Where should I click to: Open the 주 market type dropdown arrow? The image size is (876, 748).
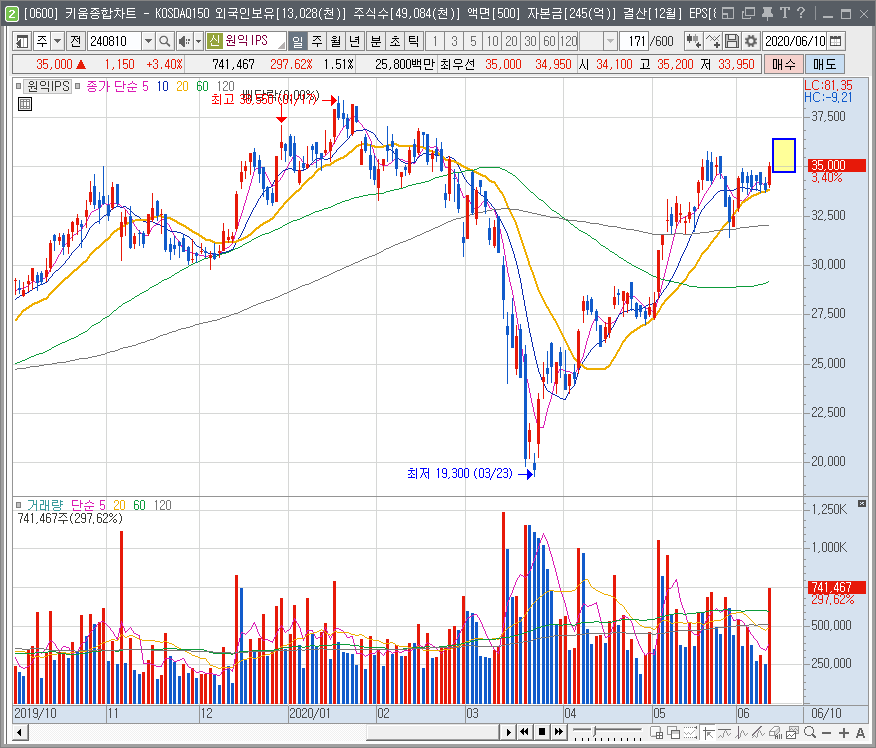[x=58, y=41]
